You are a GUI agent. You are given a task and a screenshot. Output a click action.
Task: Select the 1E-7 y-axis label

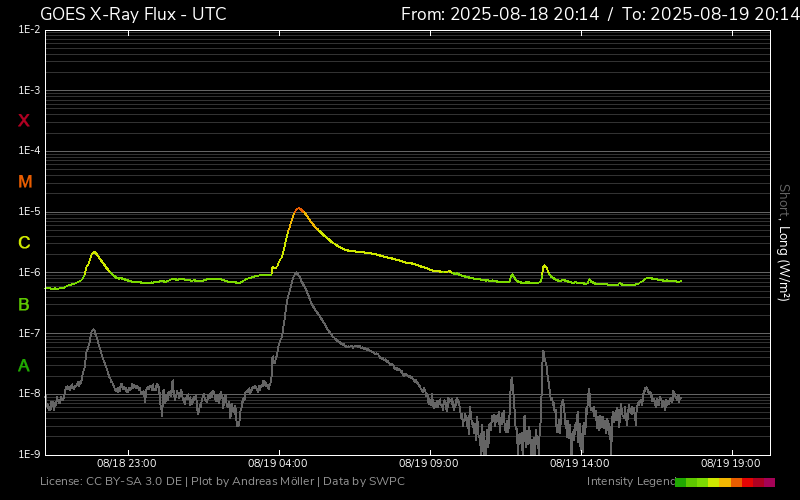point(29,333)
